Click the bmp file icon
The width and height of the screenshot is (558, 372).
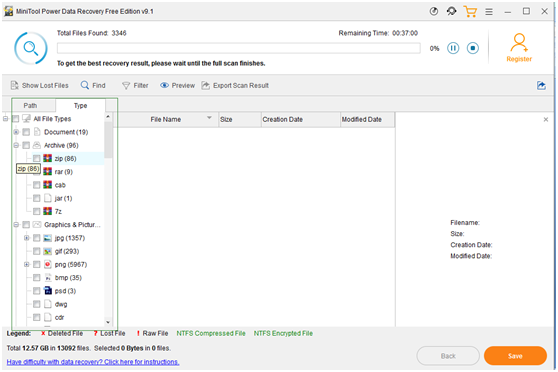click(x=47, y=277)
